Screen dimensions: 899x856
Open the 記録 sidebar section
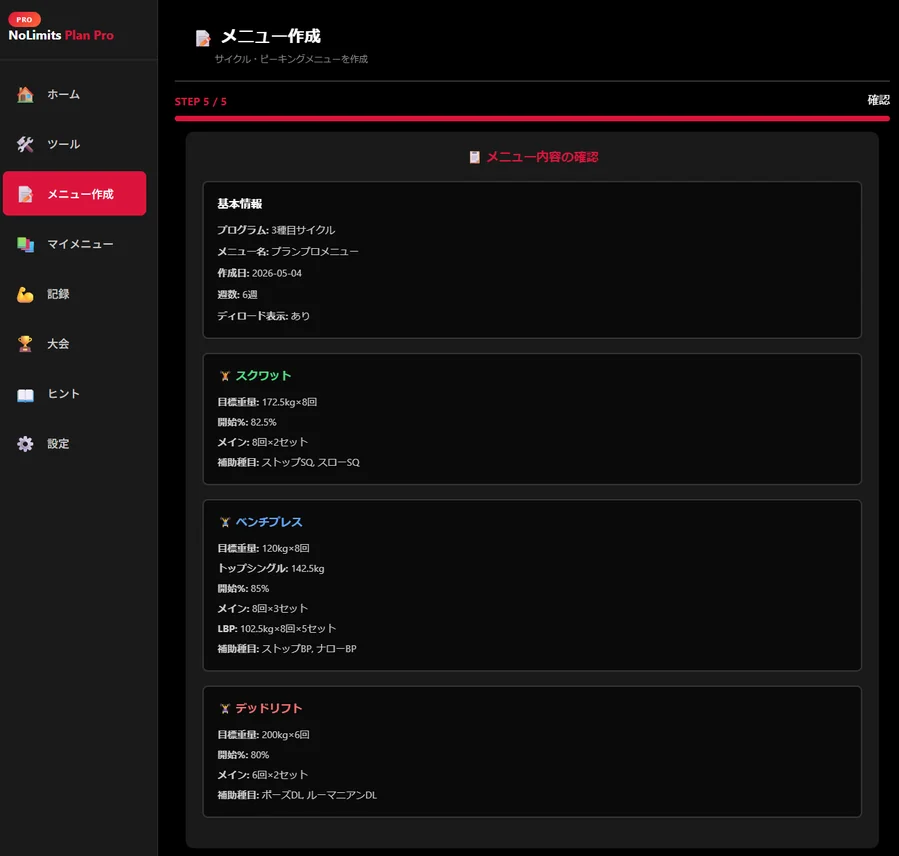(x=75, y=294)
